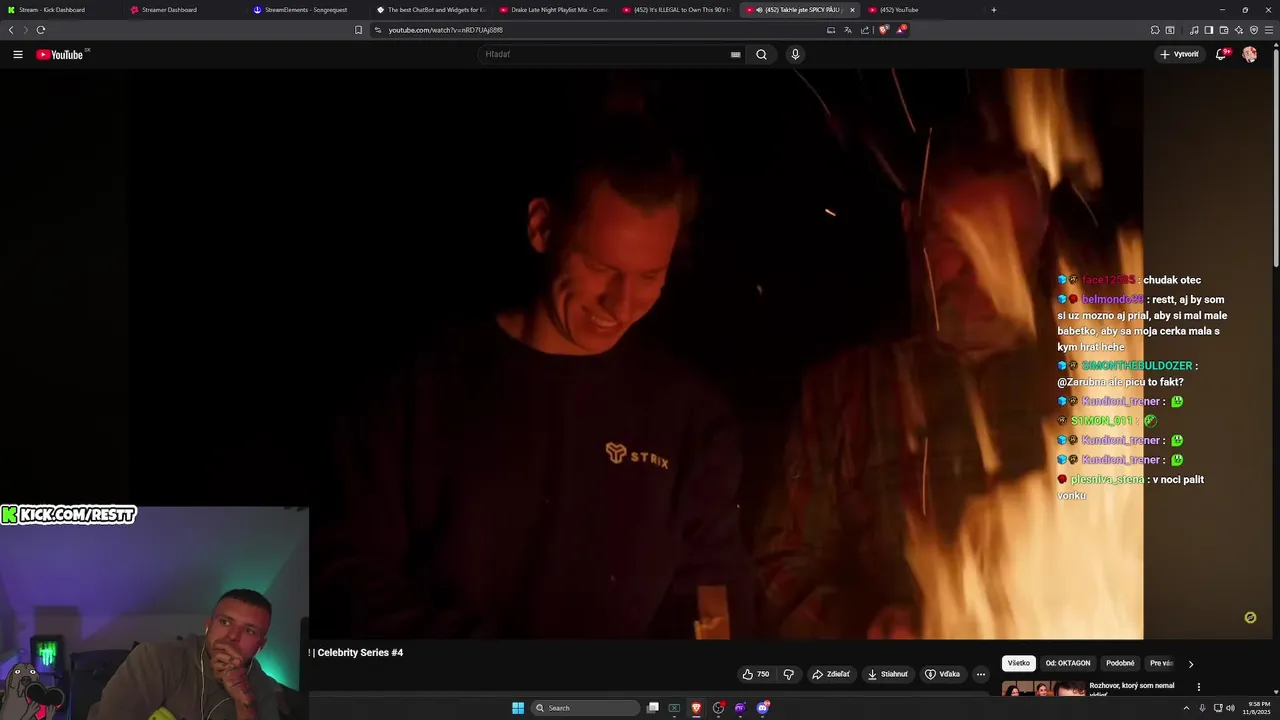
Task: Click the browser back arrow
Action: [x=11, y=30]
